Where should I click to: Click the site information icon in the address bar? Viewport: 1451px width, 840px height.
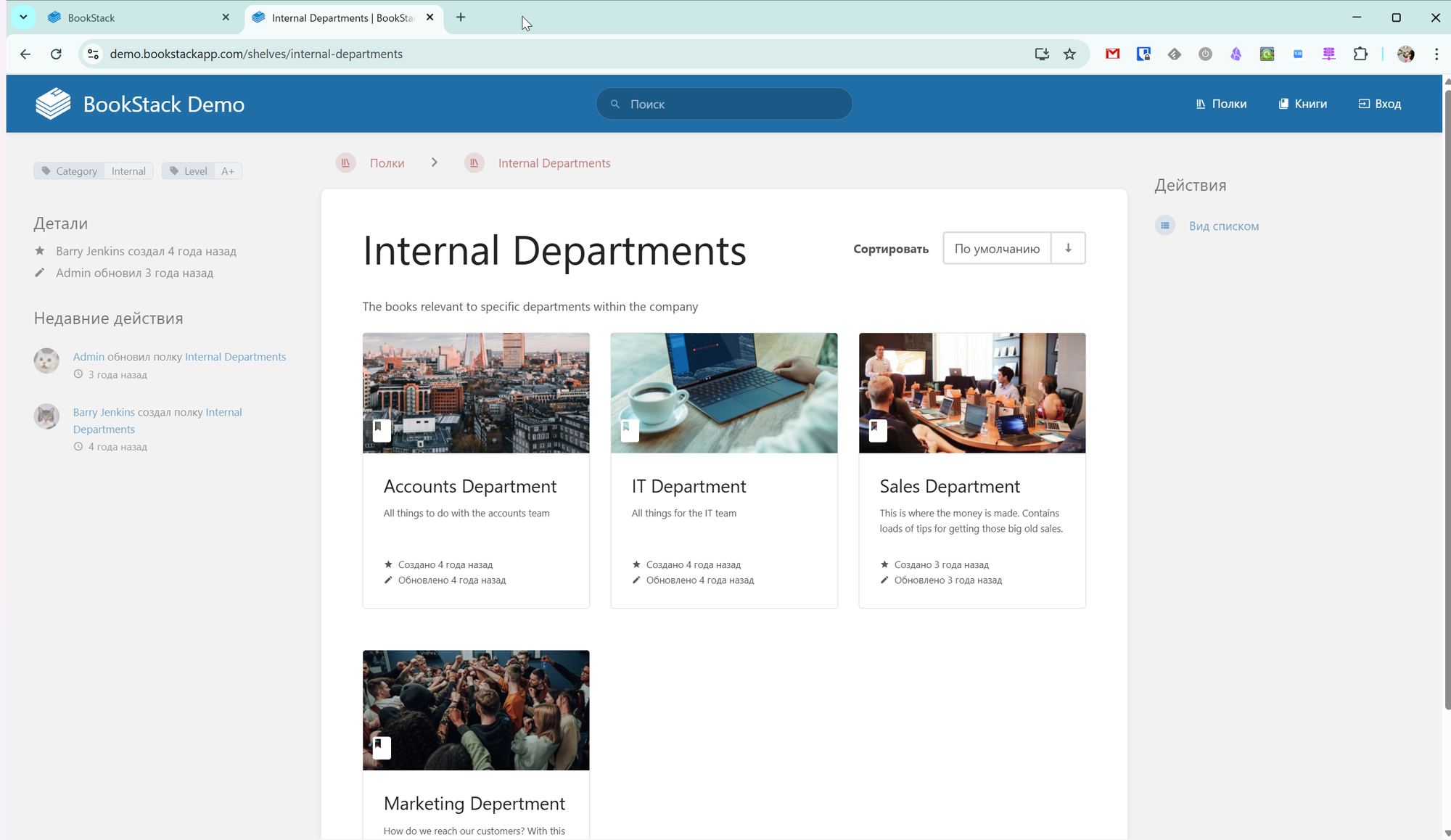point(93,54)
